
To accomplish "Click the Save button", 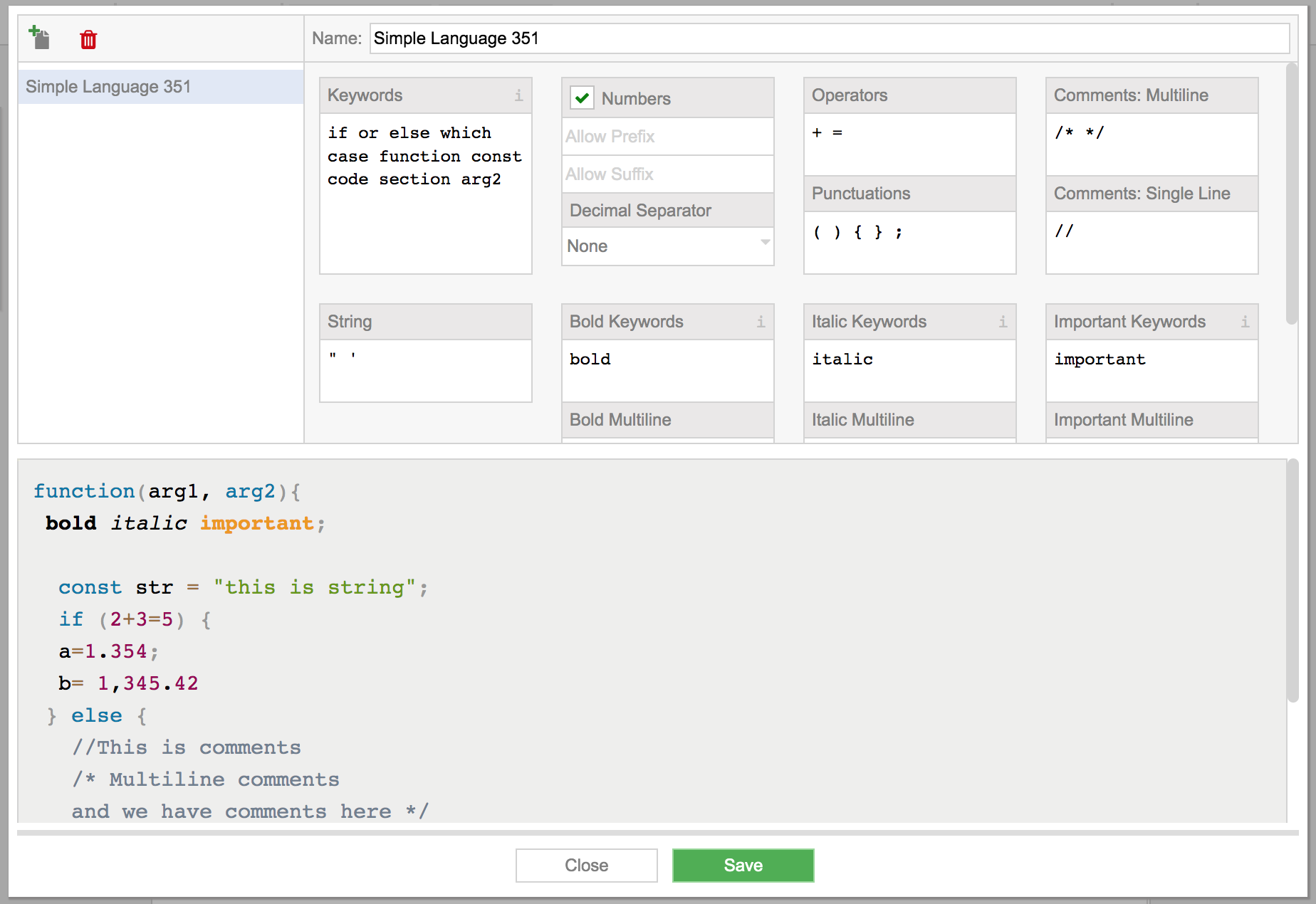I will (x=743, y=865).
